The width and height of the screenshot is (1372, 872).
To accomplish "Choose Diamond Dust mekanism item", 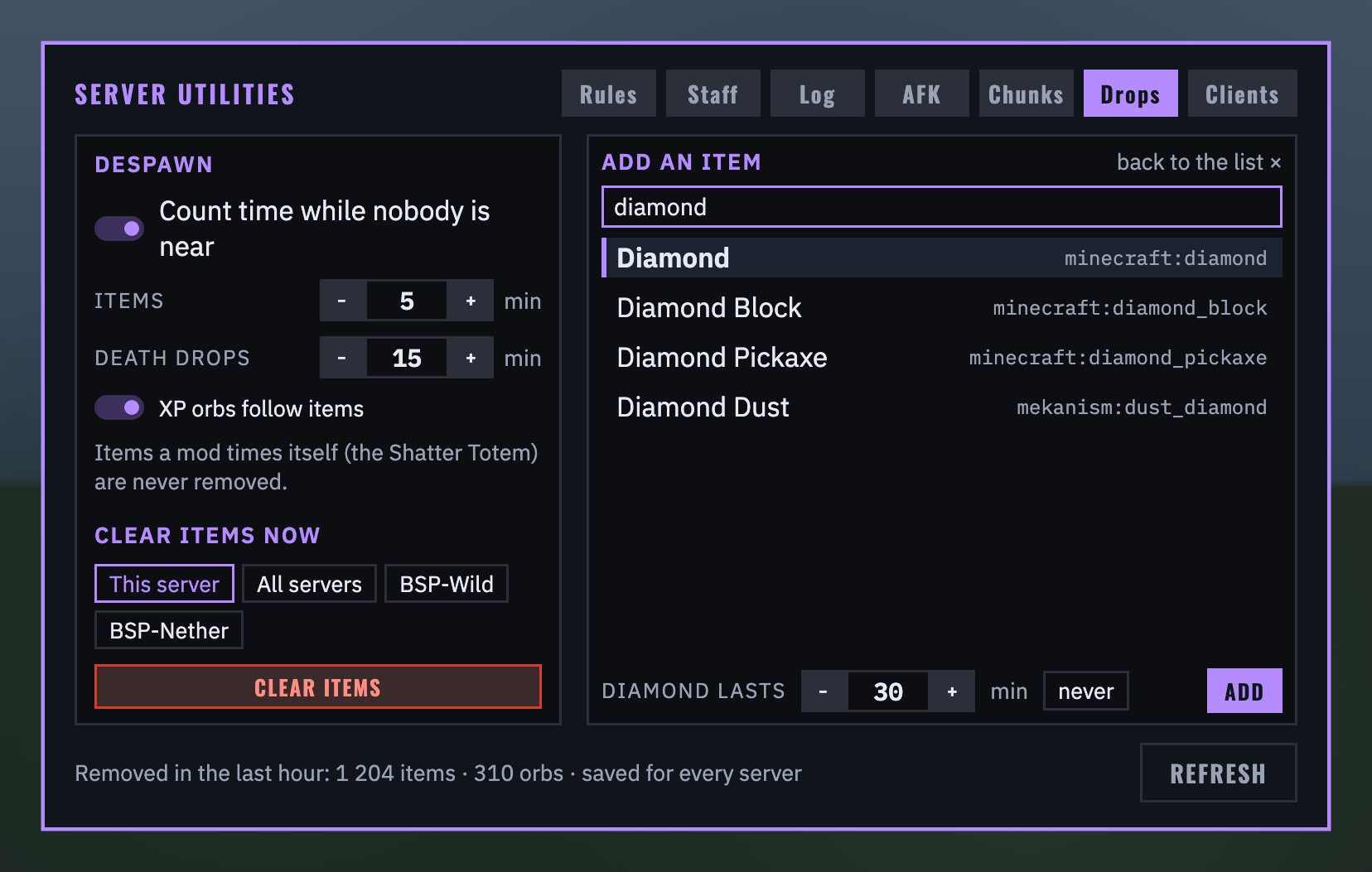I will pos(942,407).
